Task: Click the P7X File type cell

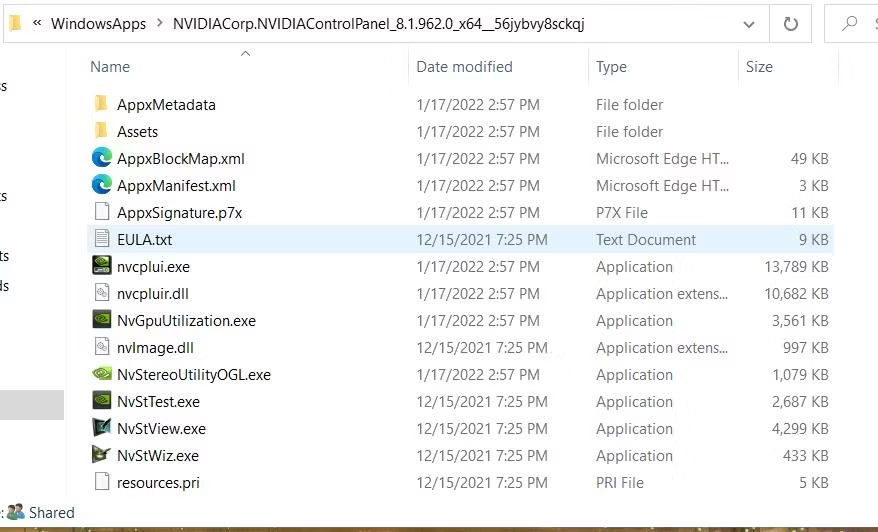Action: tap(622, 213)
